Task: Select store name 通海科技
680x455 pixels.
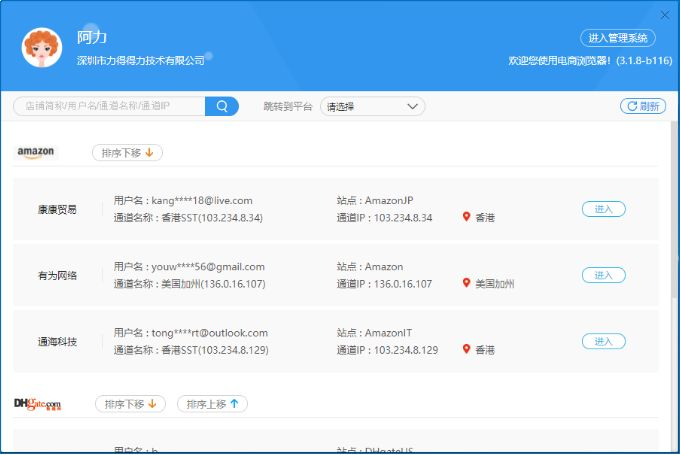Action: coord(57,342)
